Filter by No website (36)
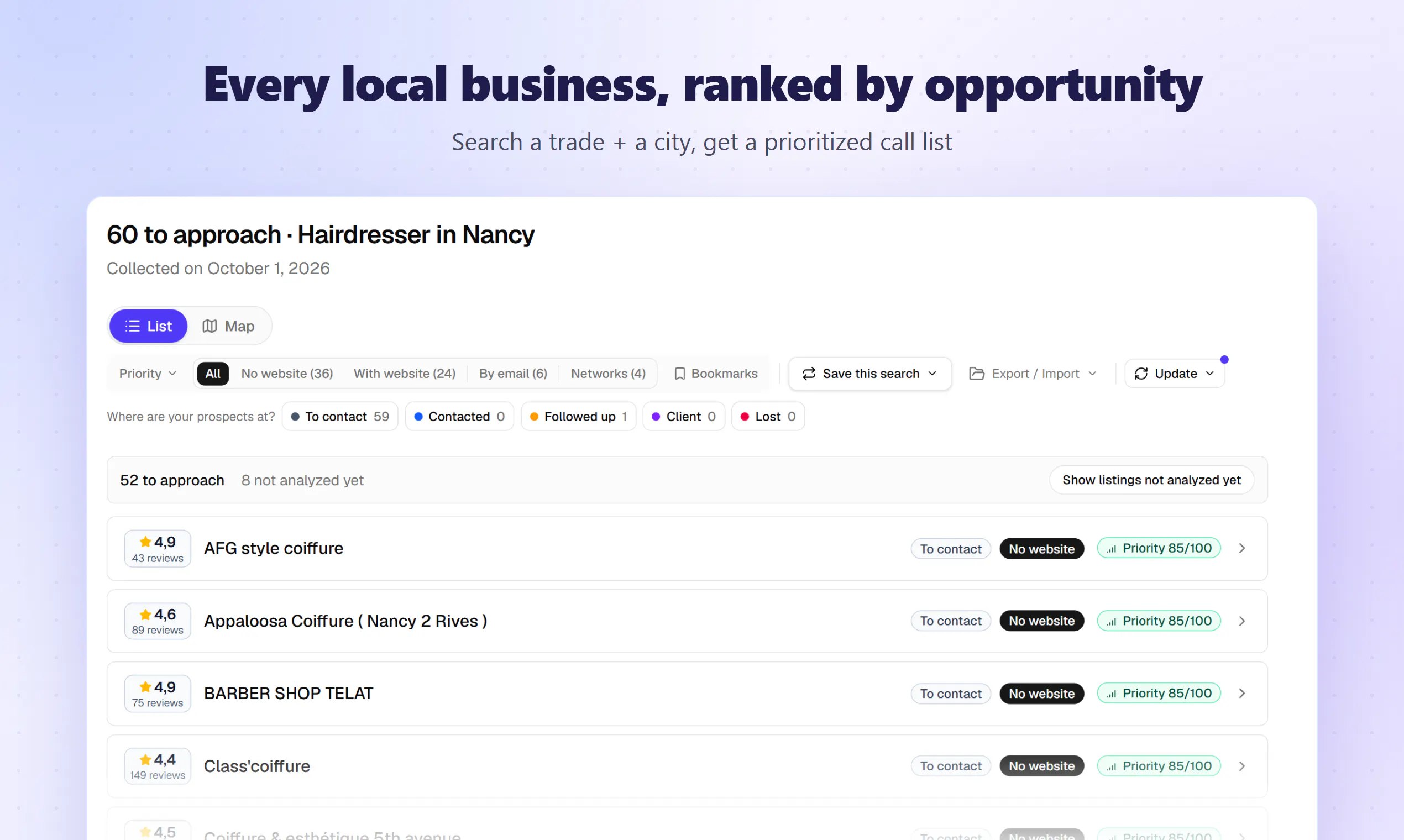This screenshot has width=1404, height=840. click(x=287, y=374)
